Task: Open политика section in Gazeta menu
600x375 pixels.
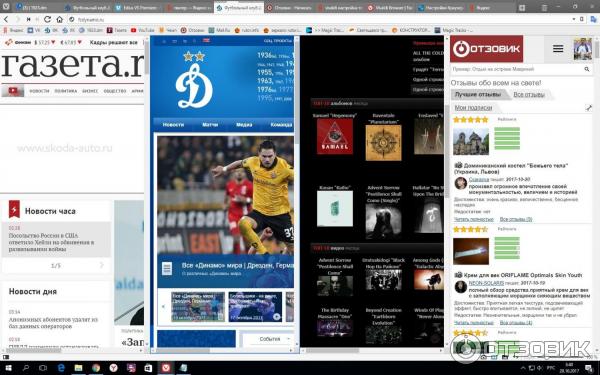Action: point(65,91)
